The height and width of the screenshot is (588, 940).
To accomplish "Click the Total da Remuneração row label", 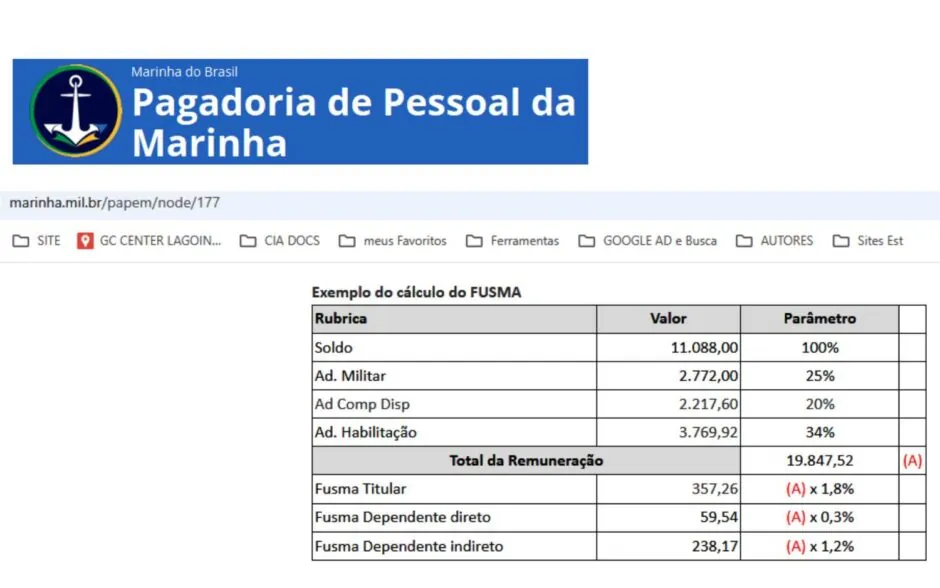I will coord(525,461).
